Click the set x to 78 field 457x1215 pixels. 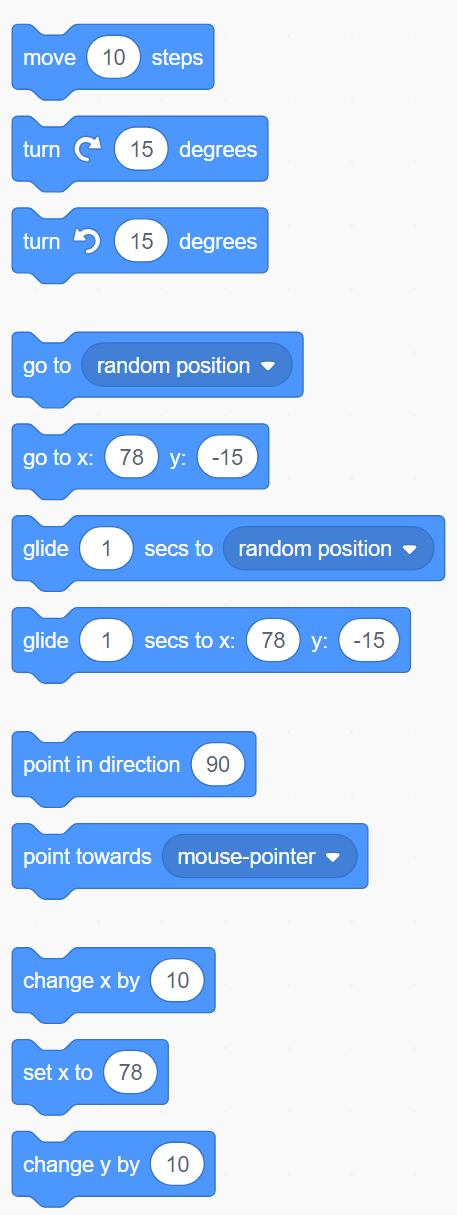tap(130, 1073)
